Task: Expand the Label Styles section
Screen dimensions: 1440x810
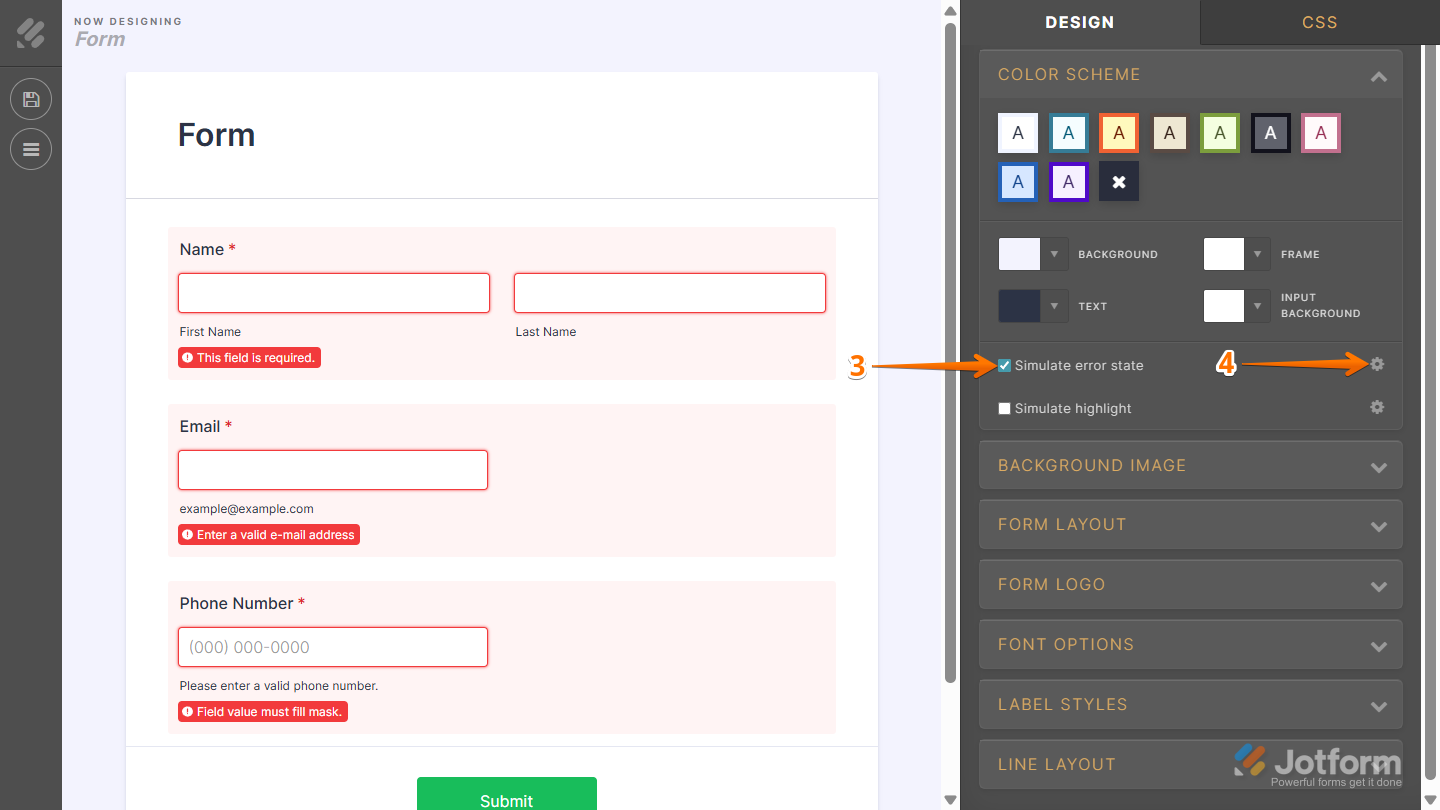Action: (x=1190, y=704)
